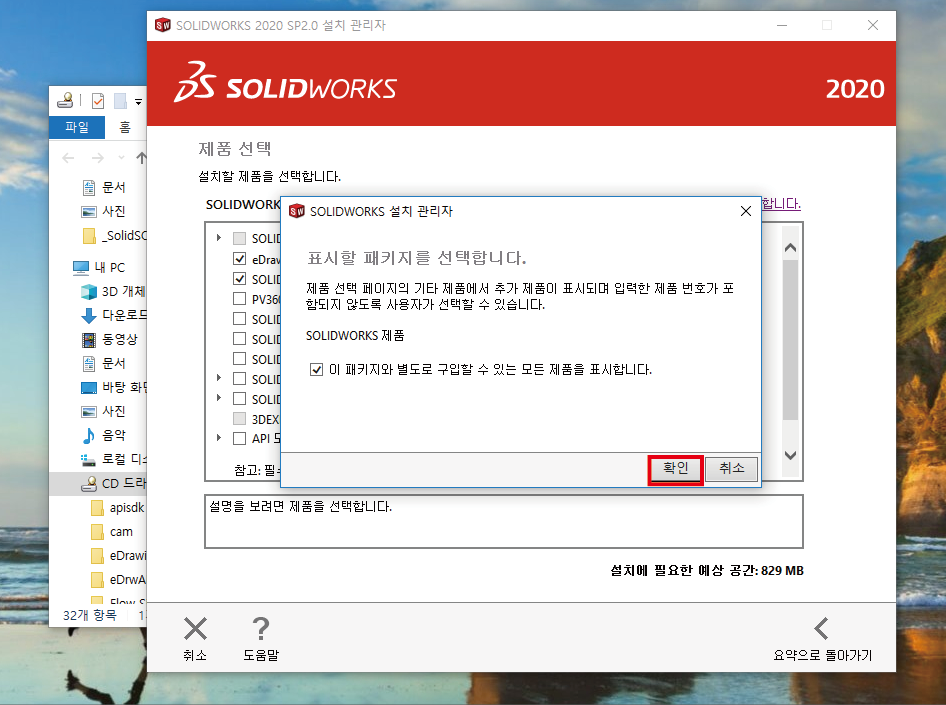Image resolution: width=946 pixels, height=705 pixels.
Task: Click the new folder icon in Explorer toolbar
Action: click(x=120, y=101)
